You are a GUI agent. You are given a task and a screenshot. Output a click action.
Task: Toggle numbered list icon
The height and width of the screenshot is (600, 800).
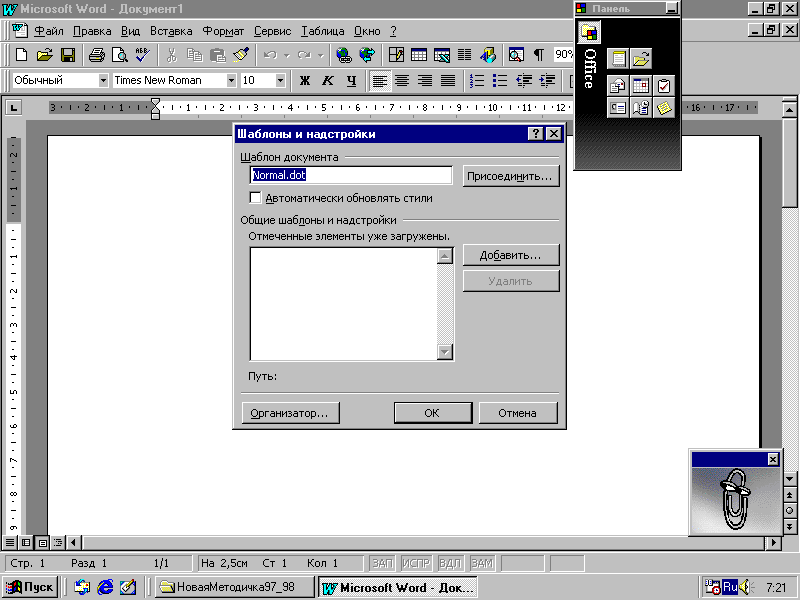coord(477,81)
